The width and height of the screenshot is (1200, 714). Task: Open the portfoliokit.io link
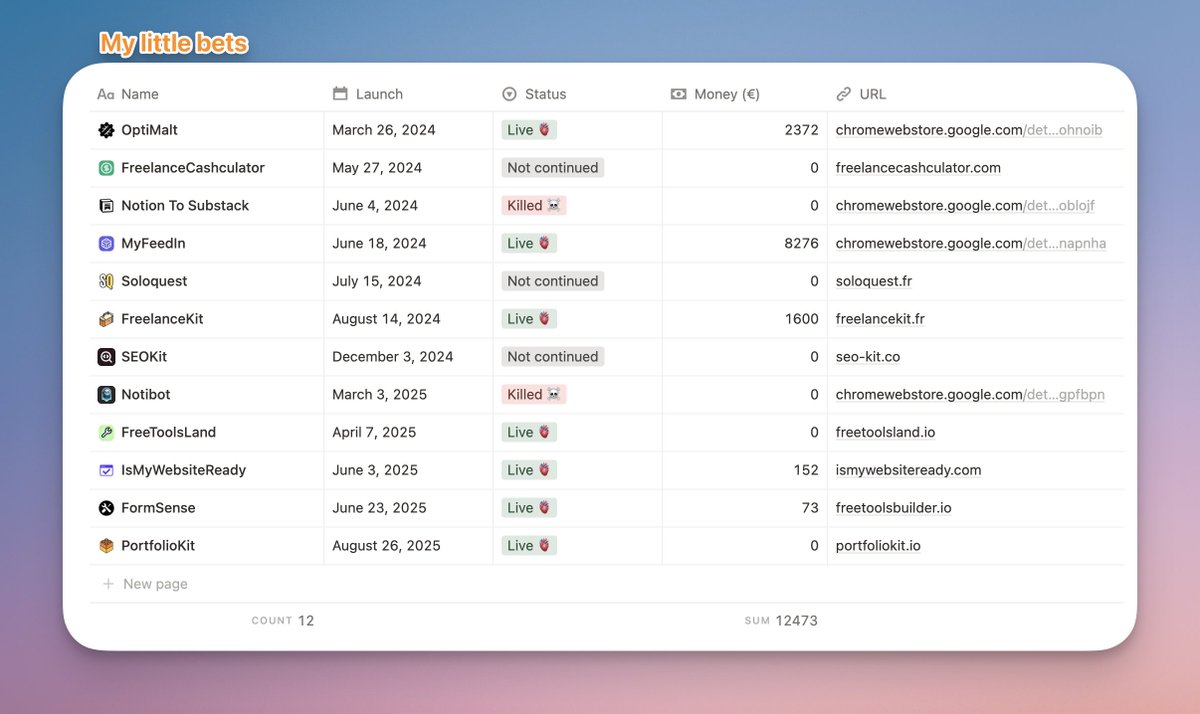(878, 546)
